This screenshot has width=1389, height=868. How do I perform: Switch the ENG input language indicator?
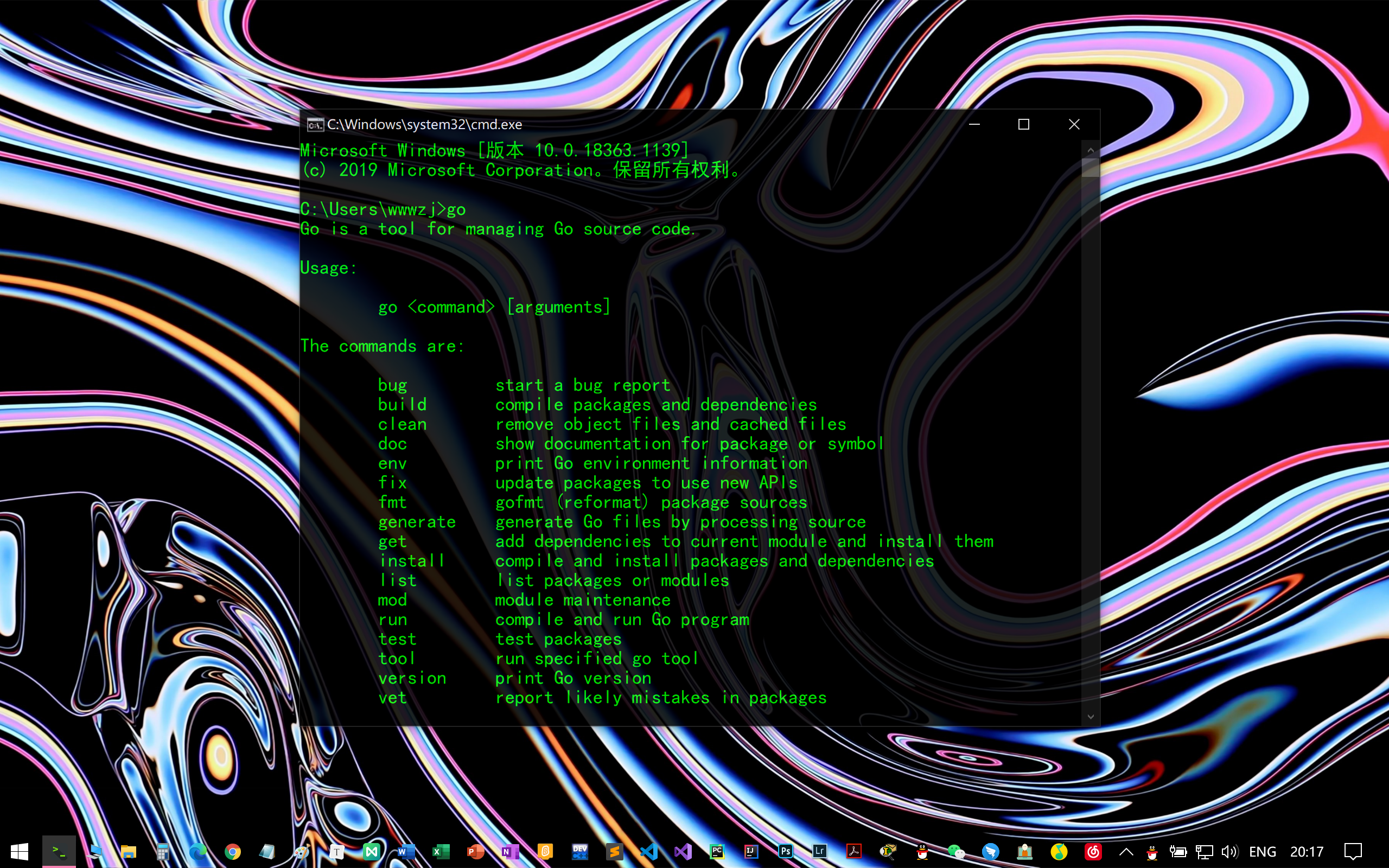(1262, 851)
